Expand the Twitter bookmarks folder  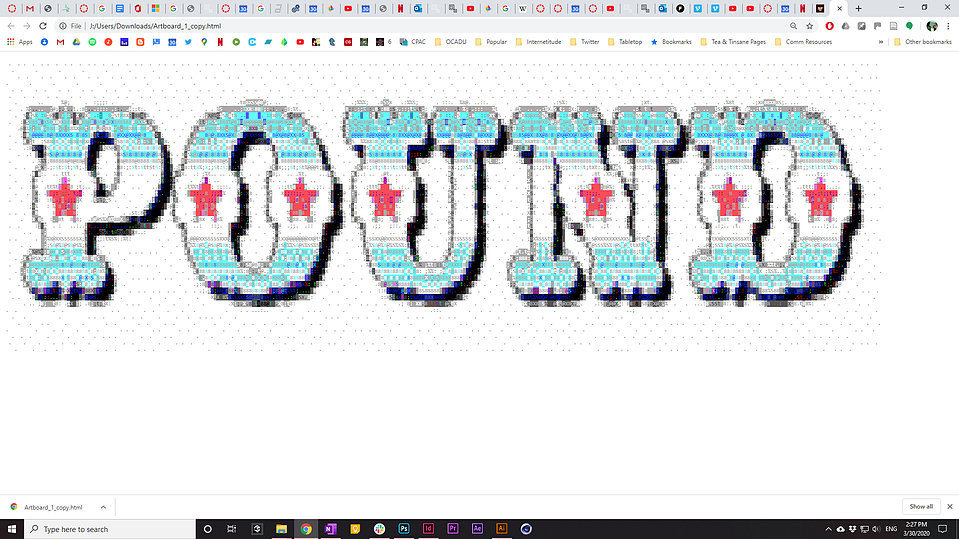584,42
